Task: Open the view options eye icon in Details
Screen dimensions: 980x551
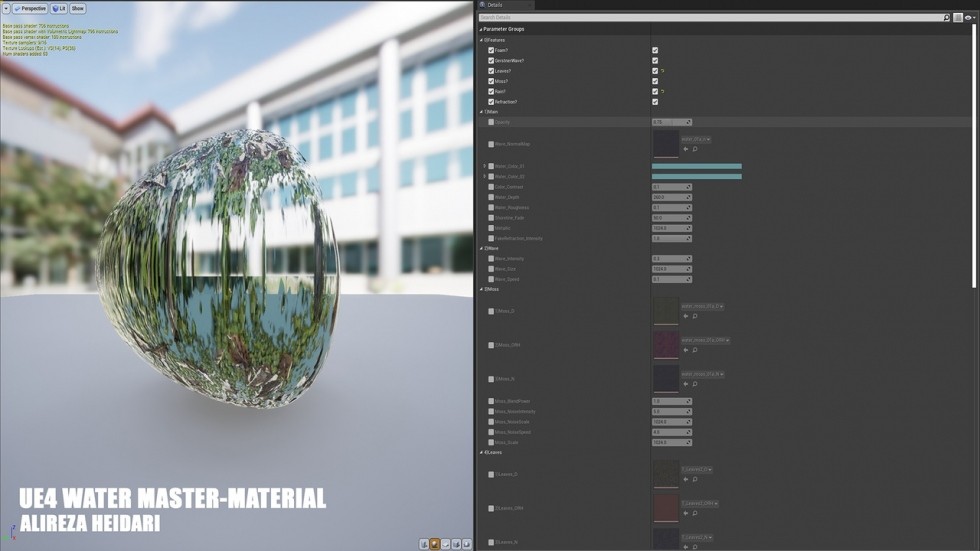Action: coord(969,17)
